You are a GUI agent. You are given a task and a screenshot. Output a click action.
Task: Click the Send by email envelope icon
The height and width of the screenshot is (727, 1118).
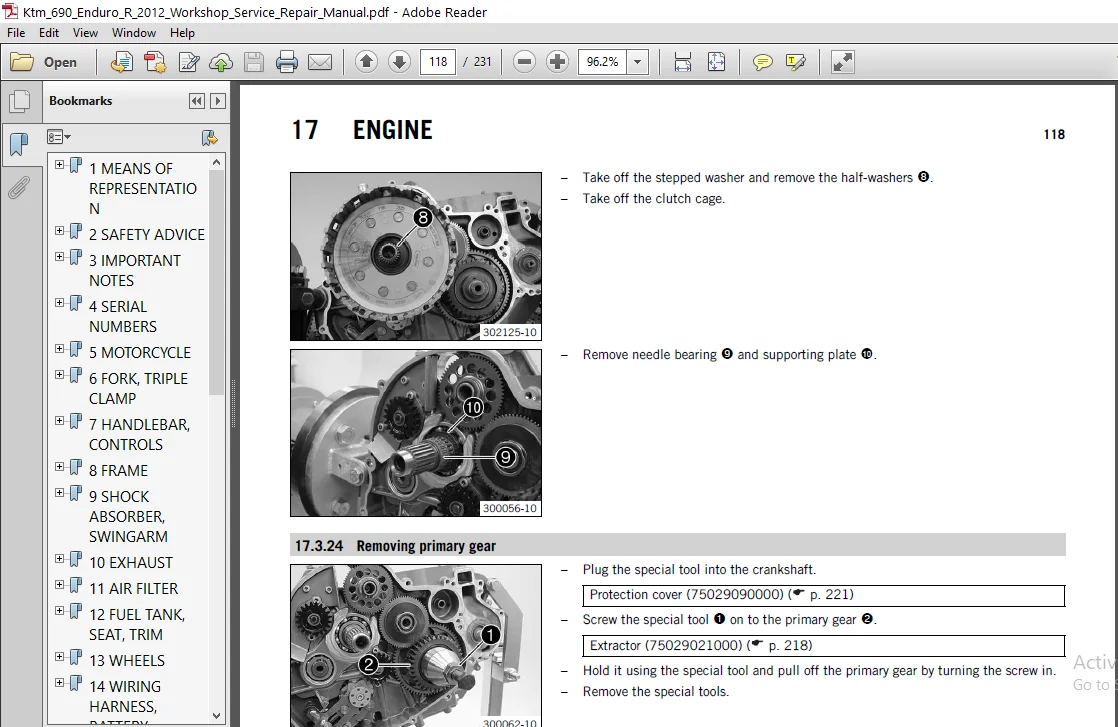tap(320, 62)
